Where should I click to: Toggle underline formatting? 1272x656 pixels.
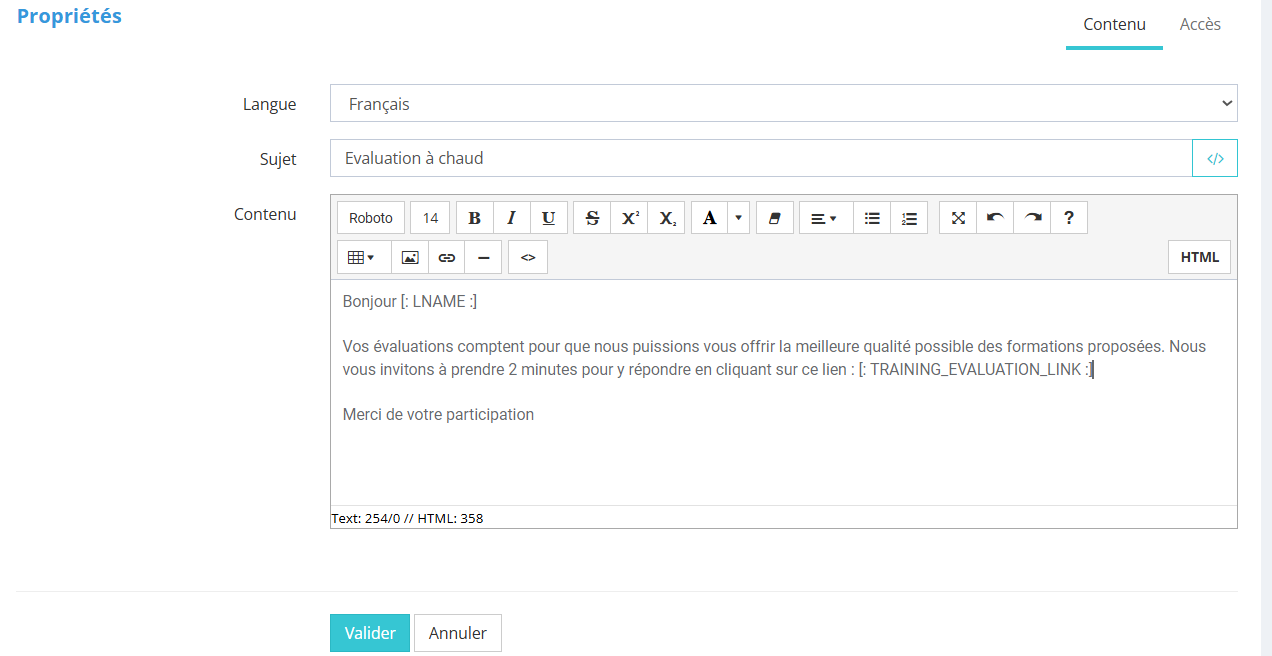click(549, 218)
